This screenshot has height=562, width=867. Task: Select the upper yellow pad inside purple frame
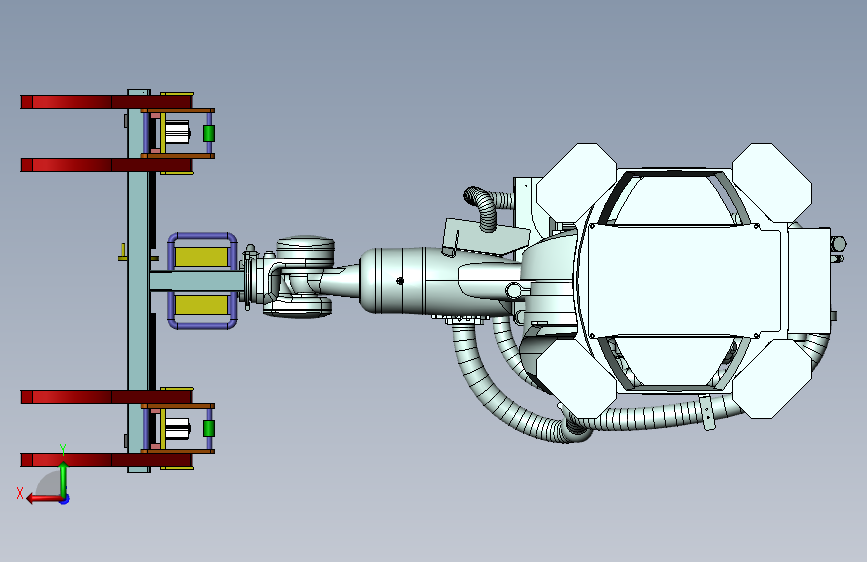click(x=201, y=257)
